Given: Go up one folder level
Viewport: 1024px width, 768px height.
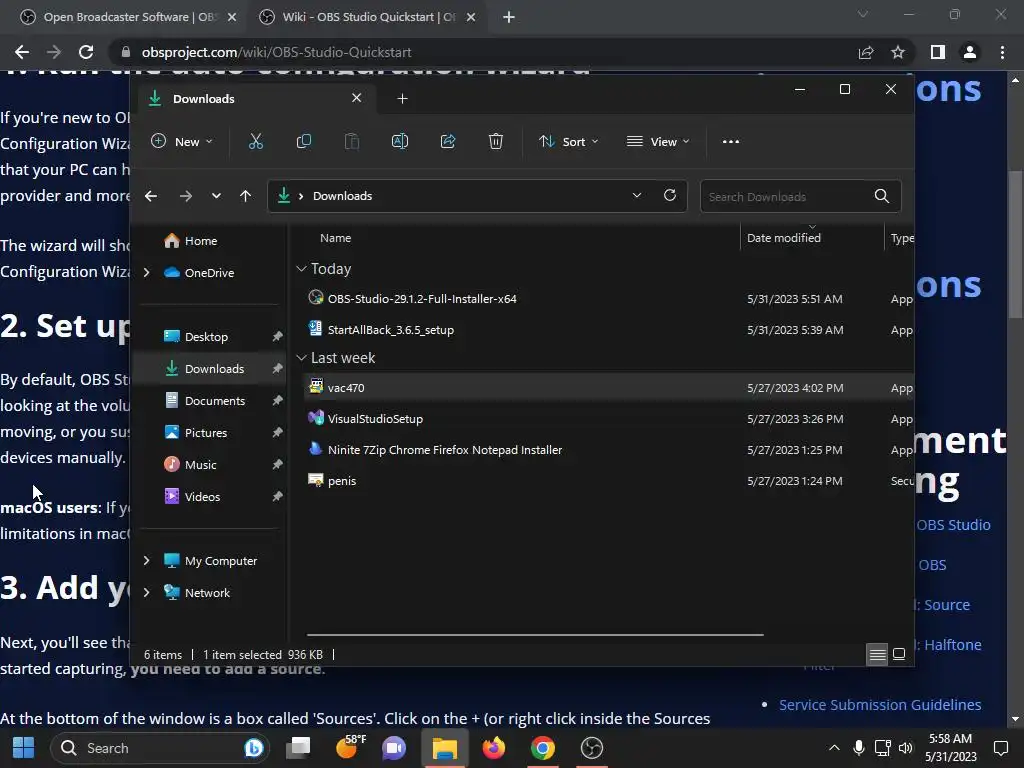Looking at the screenshot, I should pyautogui.click(x=246, y=196).
